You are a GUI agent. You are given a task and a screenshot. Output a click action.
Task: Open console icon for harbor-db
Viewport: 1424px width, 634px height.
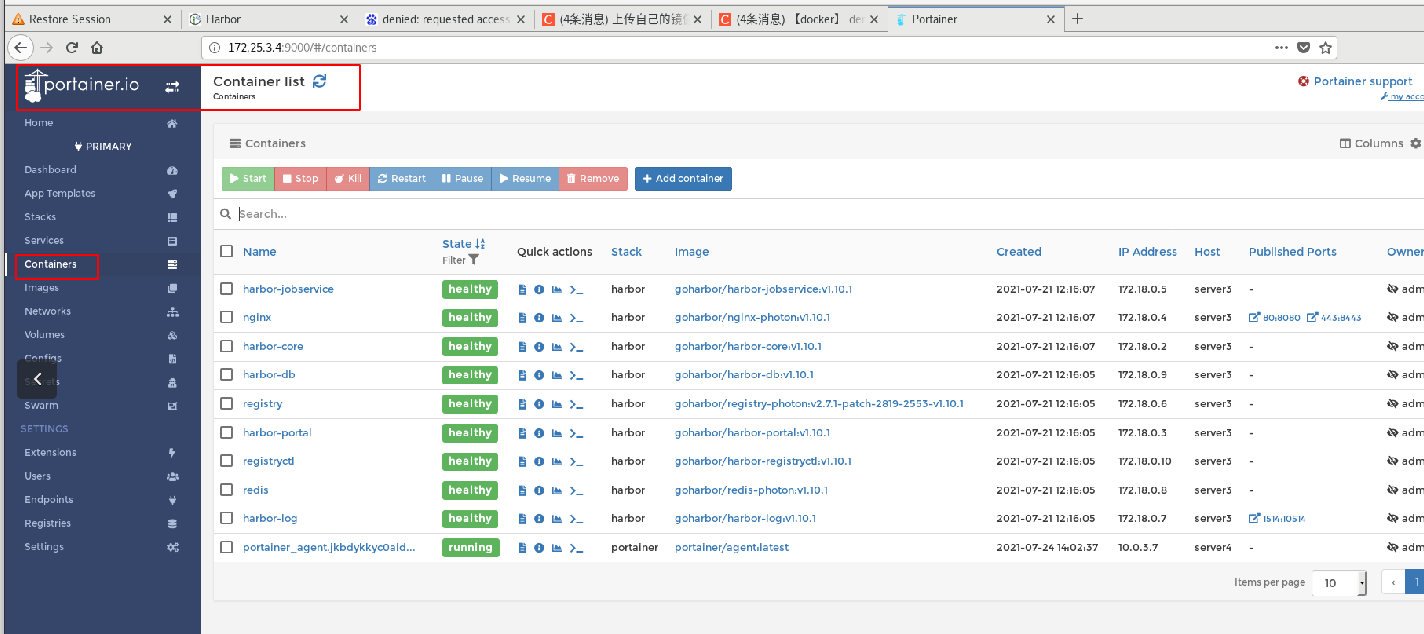coord(576,375)
